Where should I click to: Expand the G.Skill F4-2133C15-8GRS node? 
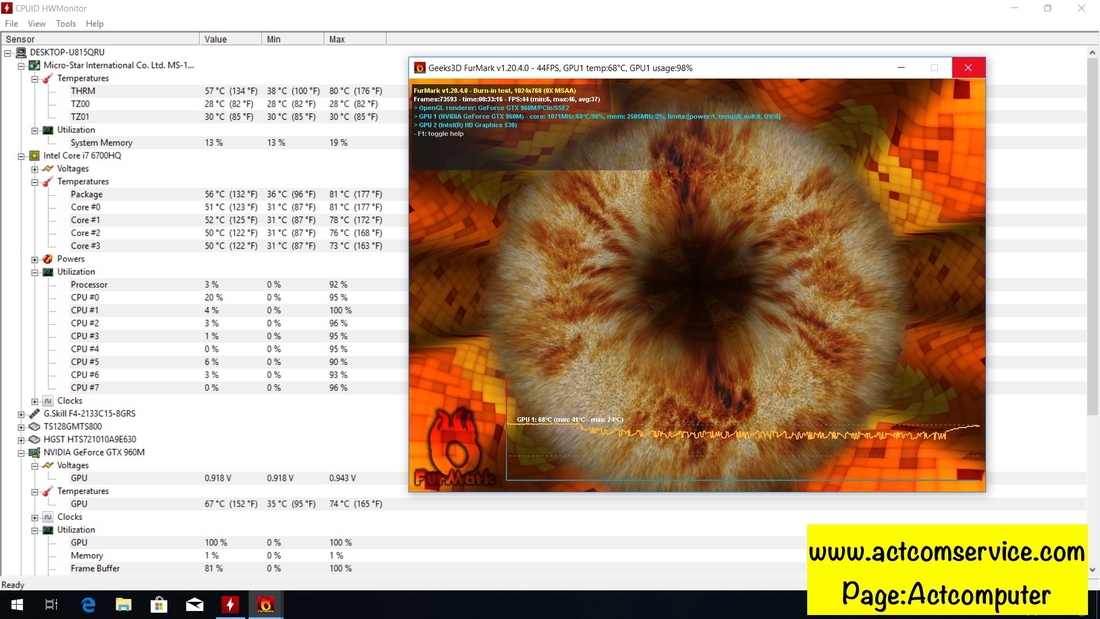(x=21, y=414)
